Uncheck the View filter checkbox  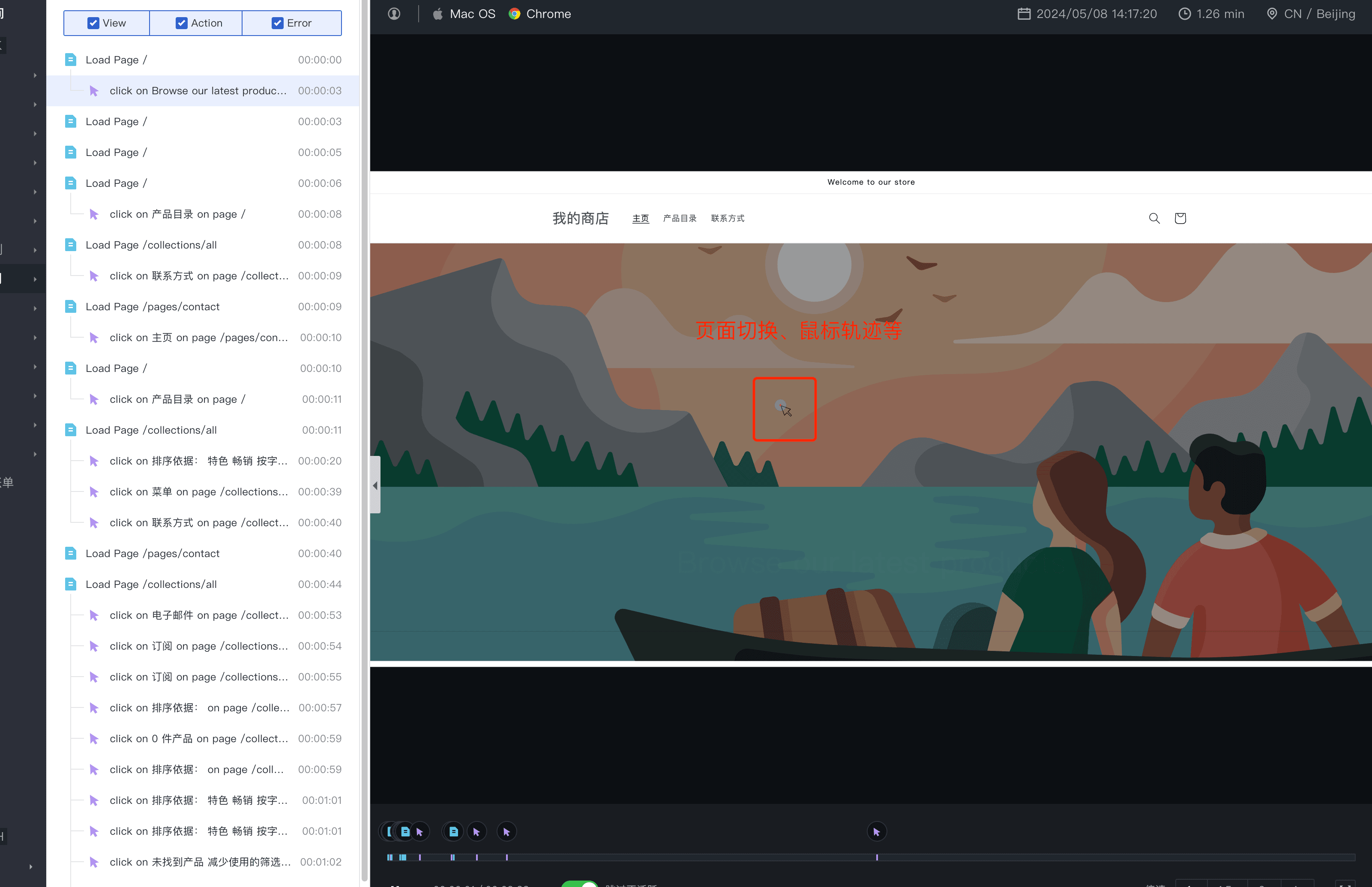tap(93, 23)
